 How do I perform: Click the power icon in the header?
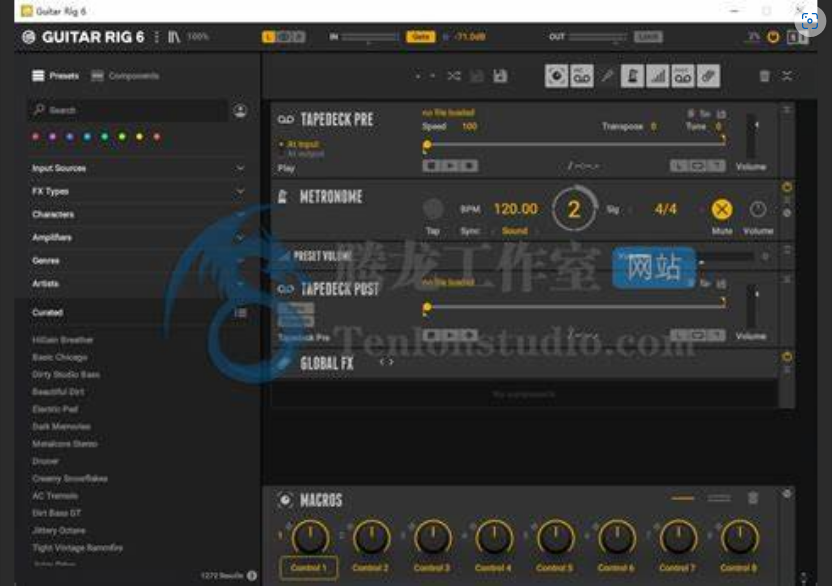[773, 37]
